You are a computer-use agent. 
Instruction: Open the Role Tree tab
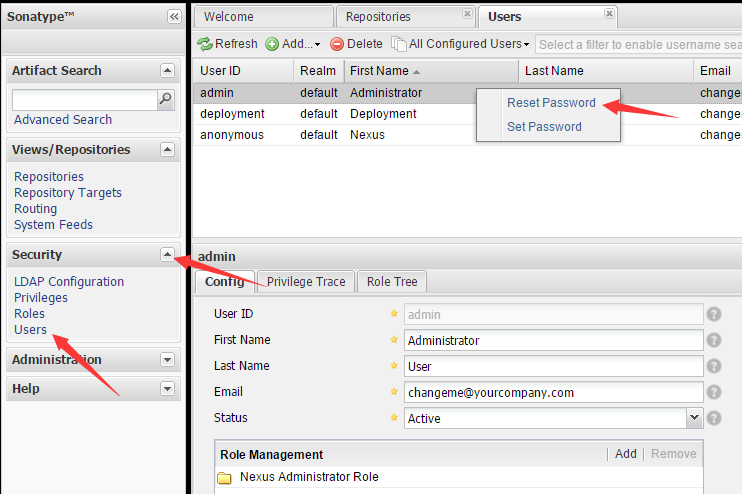pos(392,282)
